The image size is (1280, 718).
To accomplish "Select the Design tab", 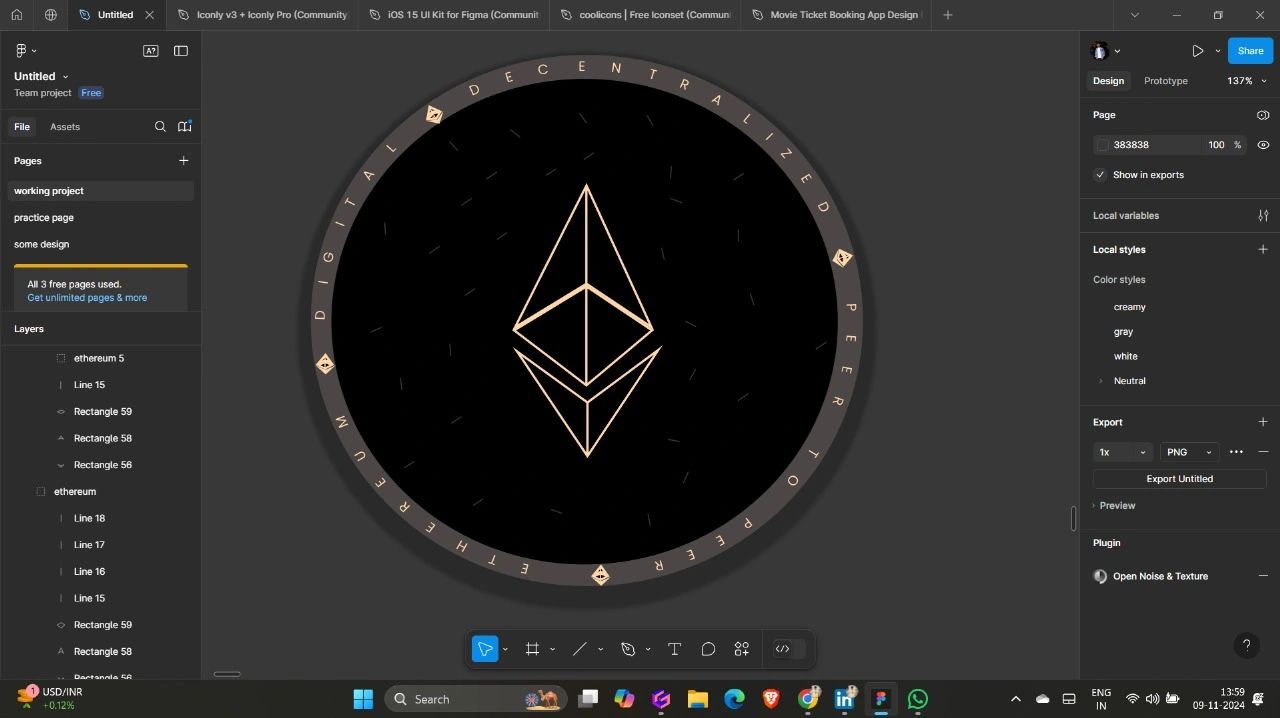I will (x=1108, y=81).
